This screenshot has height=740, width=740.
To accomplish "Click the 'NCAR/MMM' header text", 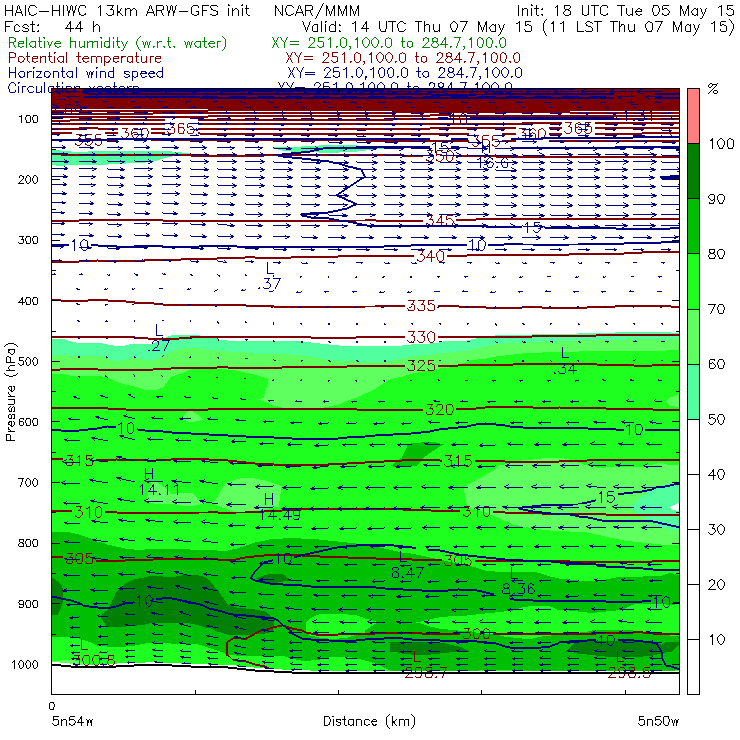I will pyautogui.click(x=317, y=10).
